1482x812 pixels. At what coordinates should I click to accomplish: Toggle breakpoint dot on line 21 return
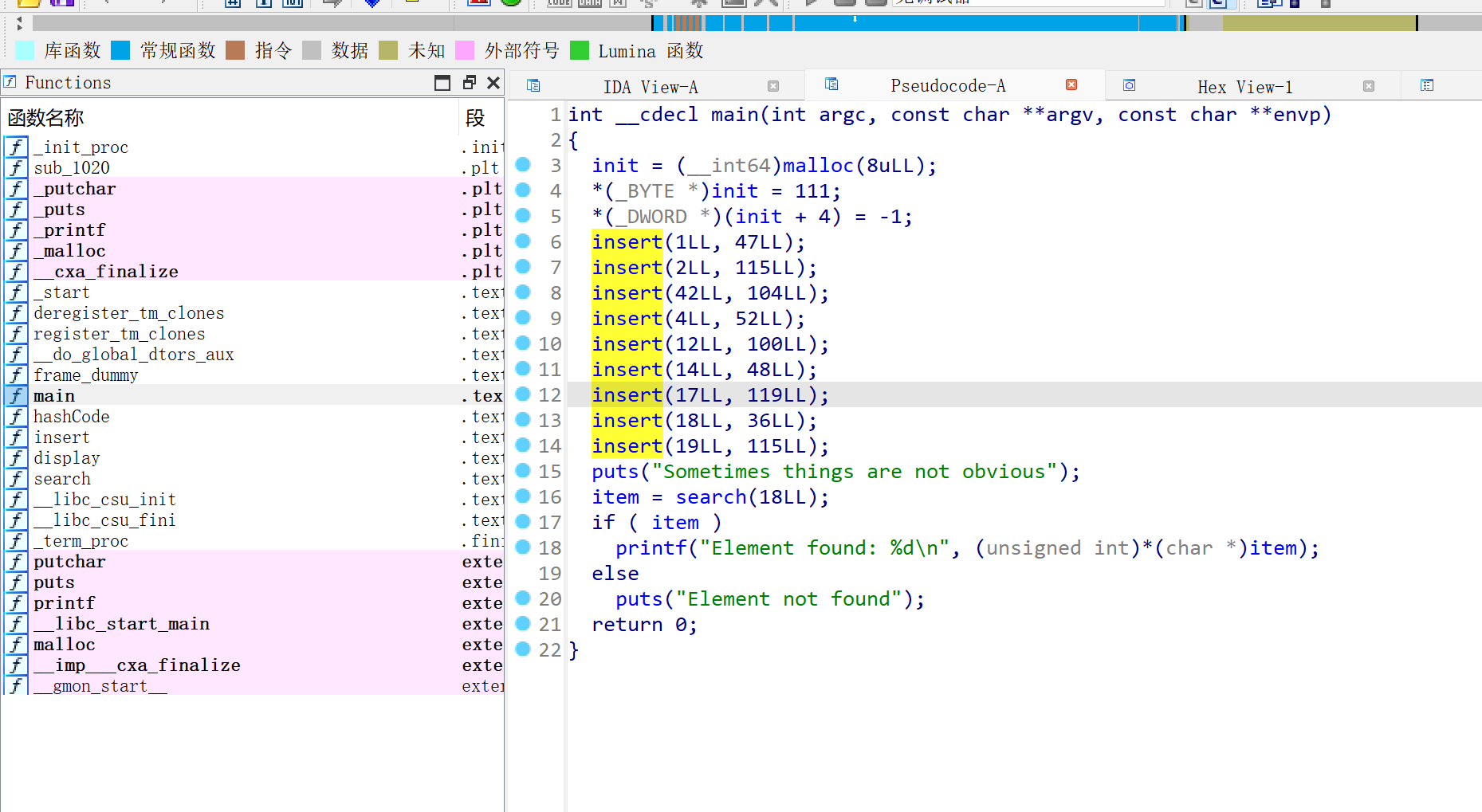coord(523,624)
